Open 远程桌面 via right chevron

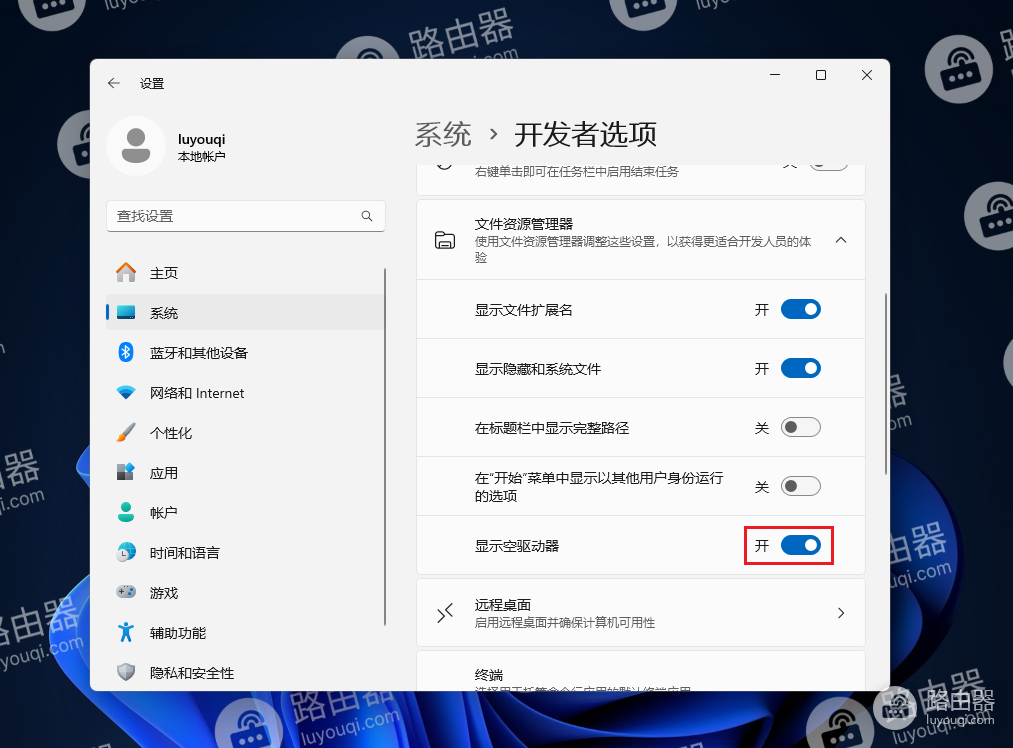point(841,613)
